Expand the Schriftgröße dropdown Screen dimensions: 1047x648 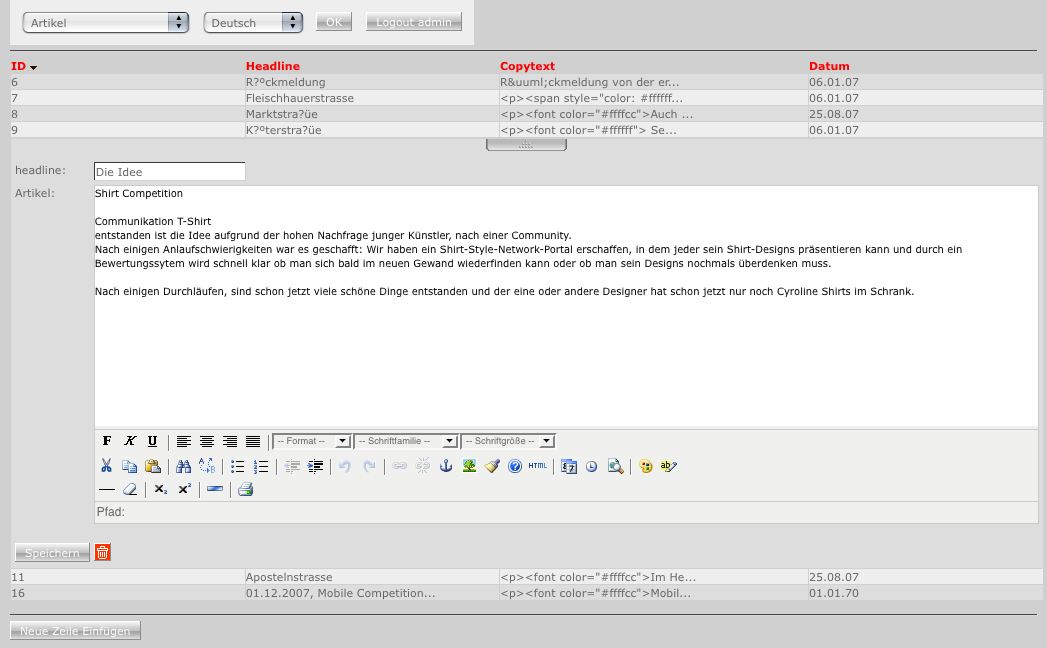click(508, 441)
